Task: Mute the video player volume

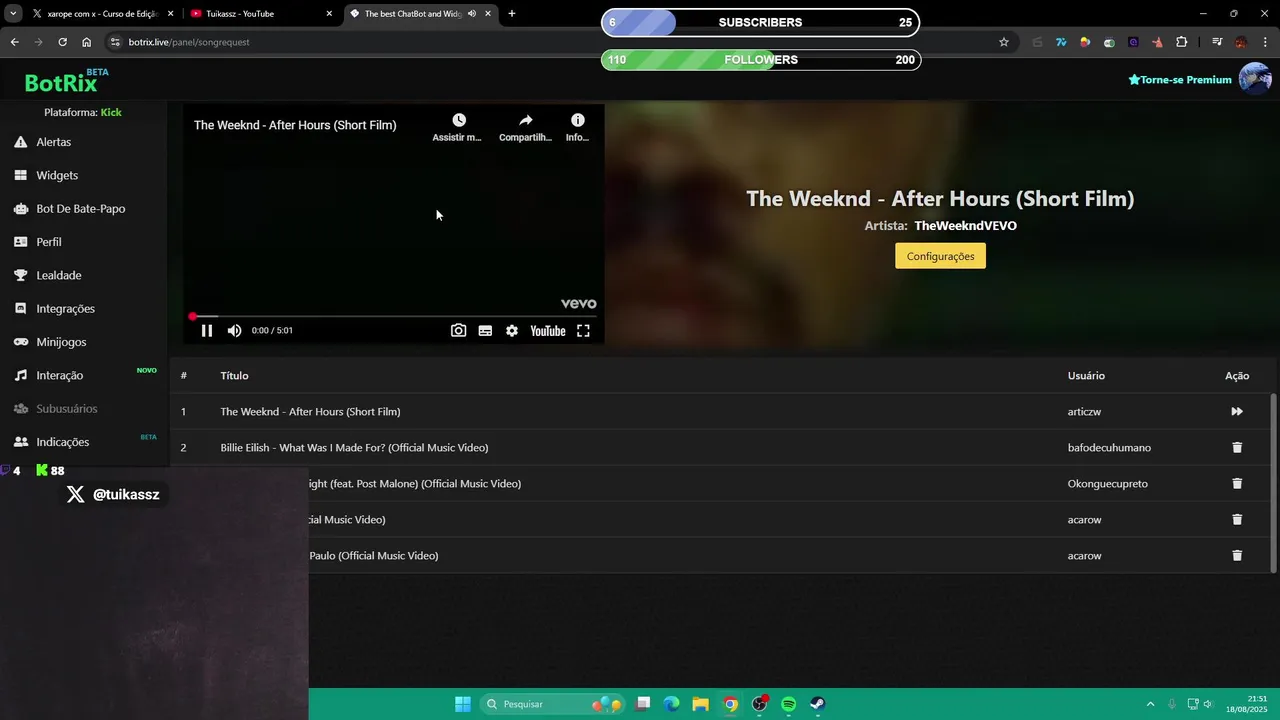Action: pyautogui.click(x=234, y=331)
